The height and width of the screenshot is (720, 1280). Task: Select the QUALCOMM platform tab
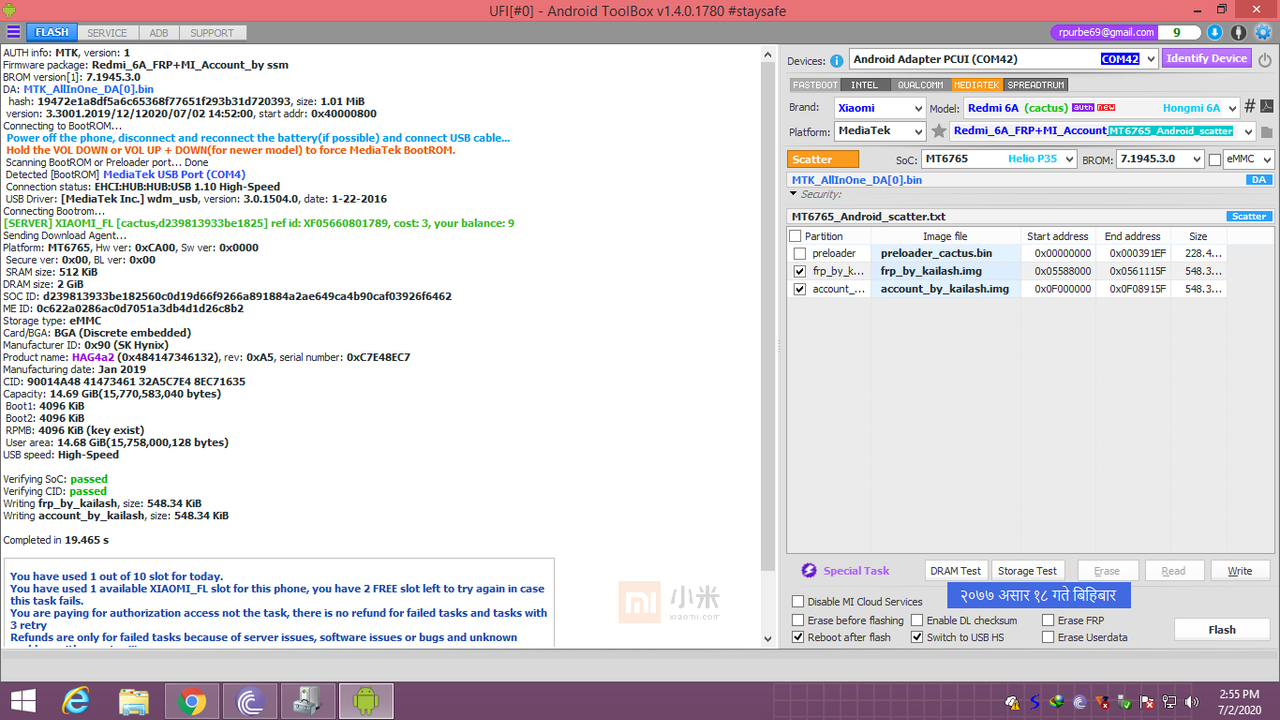[920, 85]
